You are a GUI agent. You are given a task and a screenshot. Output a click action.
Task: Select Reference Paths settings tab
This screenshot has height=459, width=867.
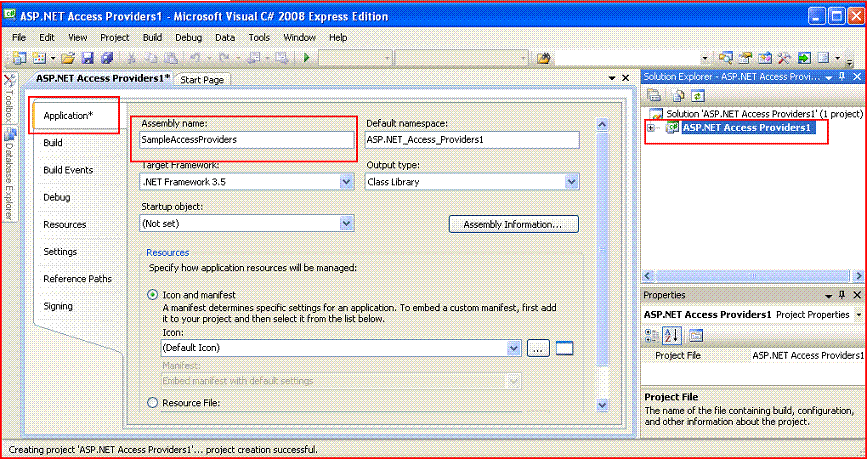tap(77, 279)
